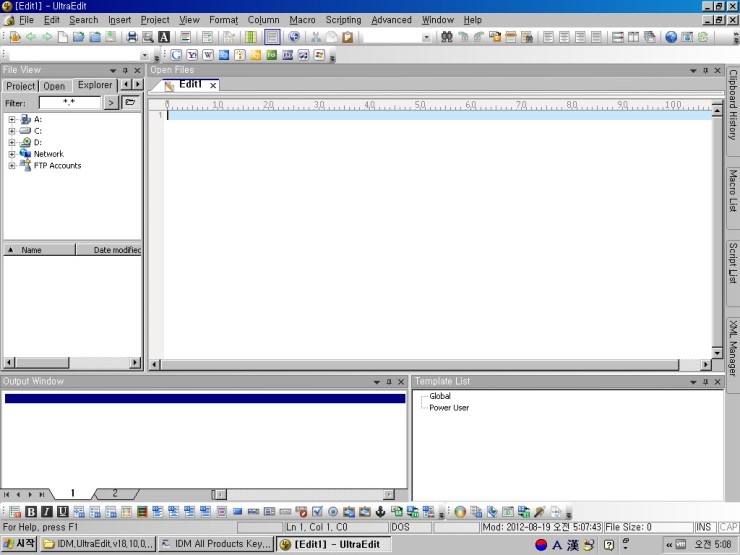Click the color wheel icon in bottom toolbar

[x=460, y=512]
